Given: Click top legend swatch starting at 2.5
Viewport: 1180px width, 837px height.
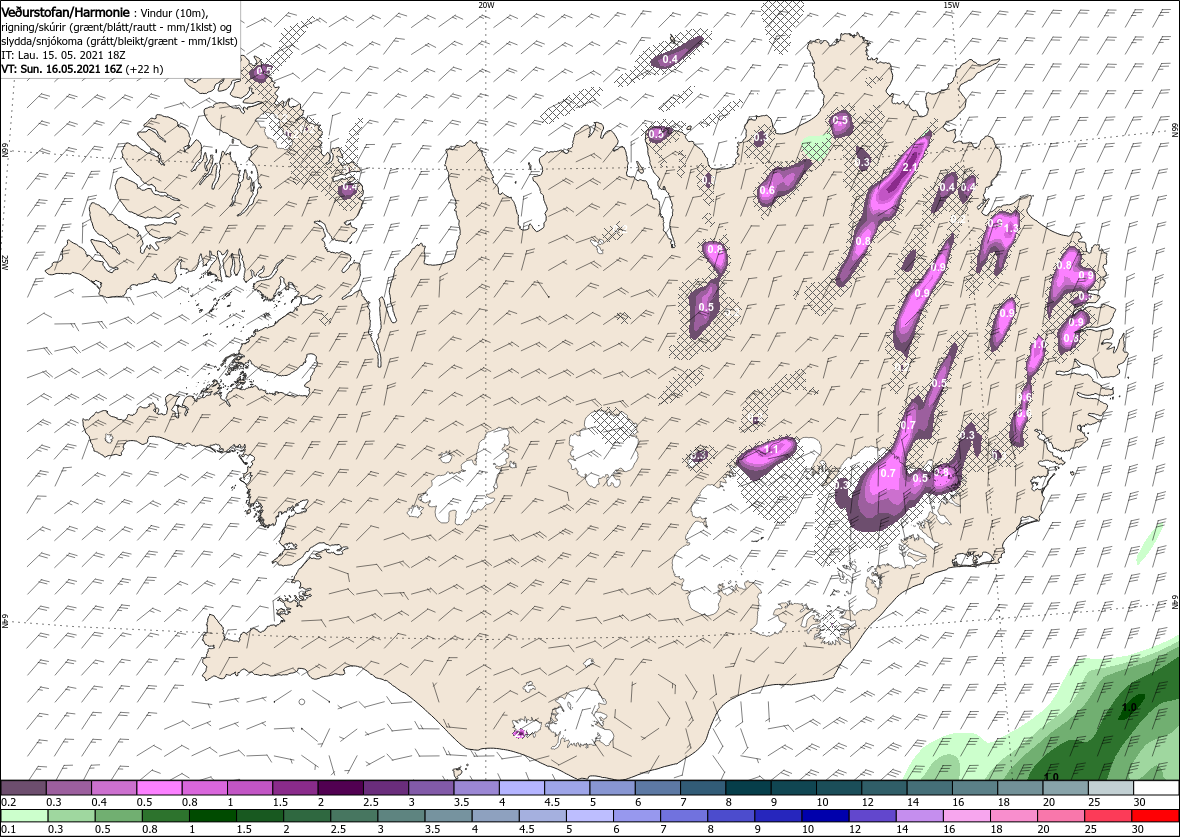Looking at the screenshot, I should point(386,787).
